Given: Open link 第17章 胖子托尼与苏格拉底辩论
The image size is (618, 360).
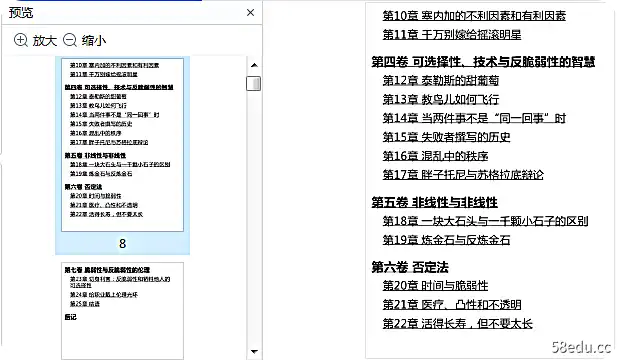Looking at the screenshot, I should coord(463,175).
